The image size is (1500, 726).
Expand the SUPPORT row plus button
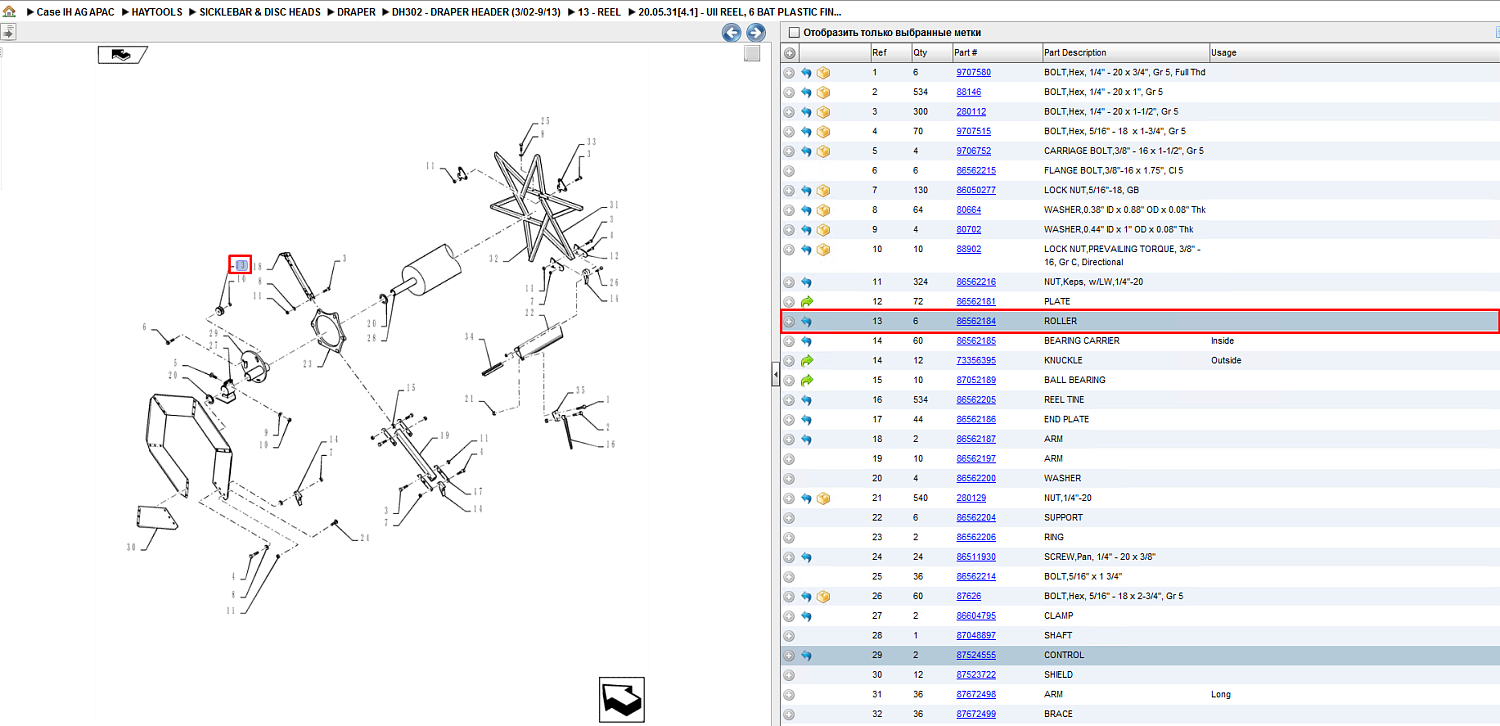click(789, 518)
